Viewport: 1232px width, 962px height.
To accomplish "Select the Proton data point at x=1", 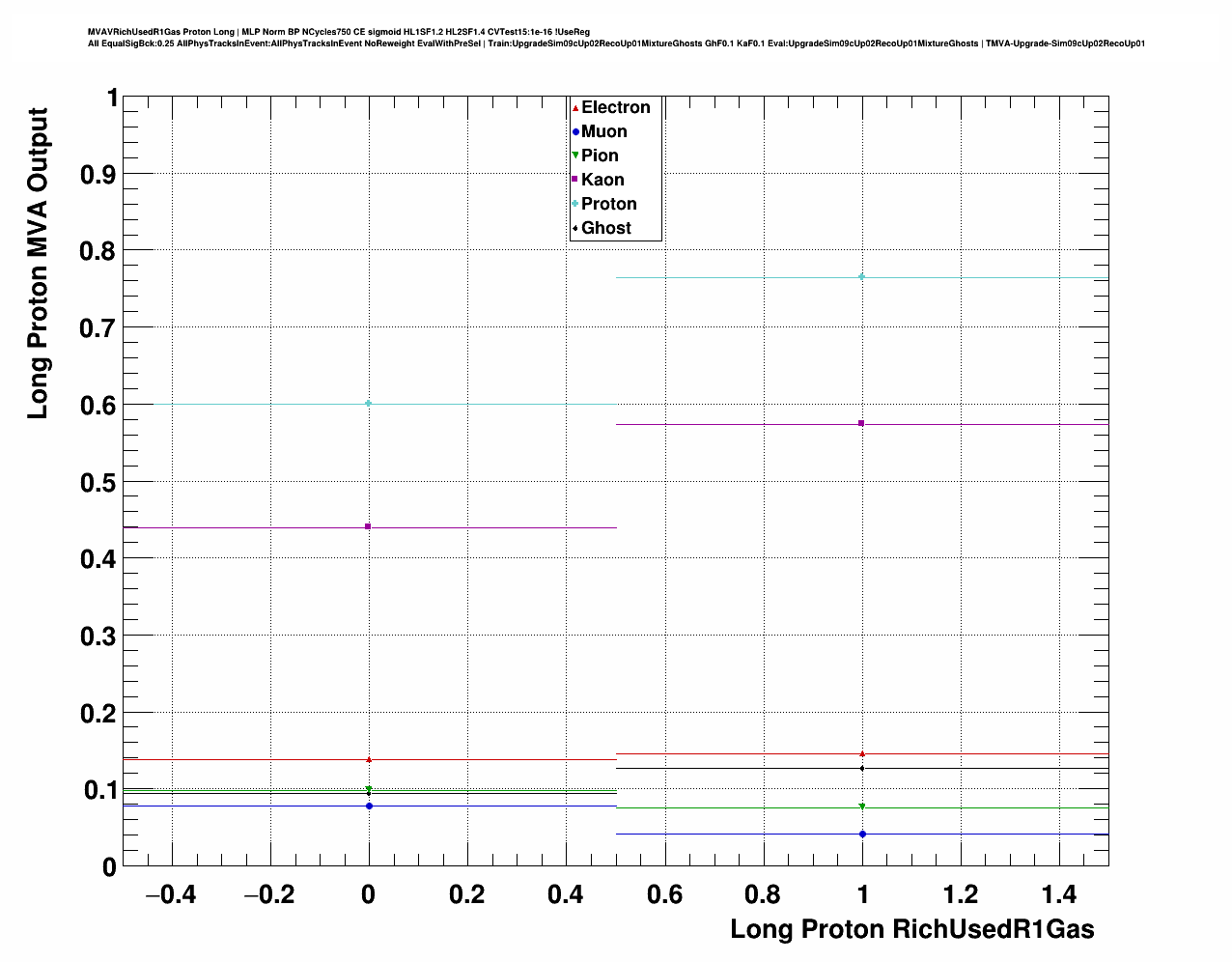I will 861,277.
